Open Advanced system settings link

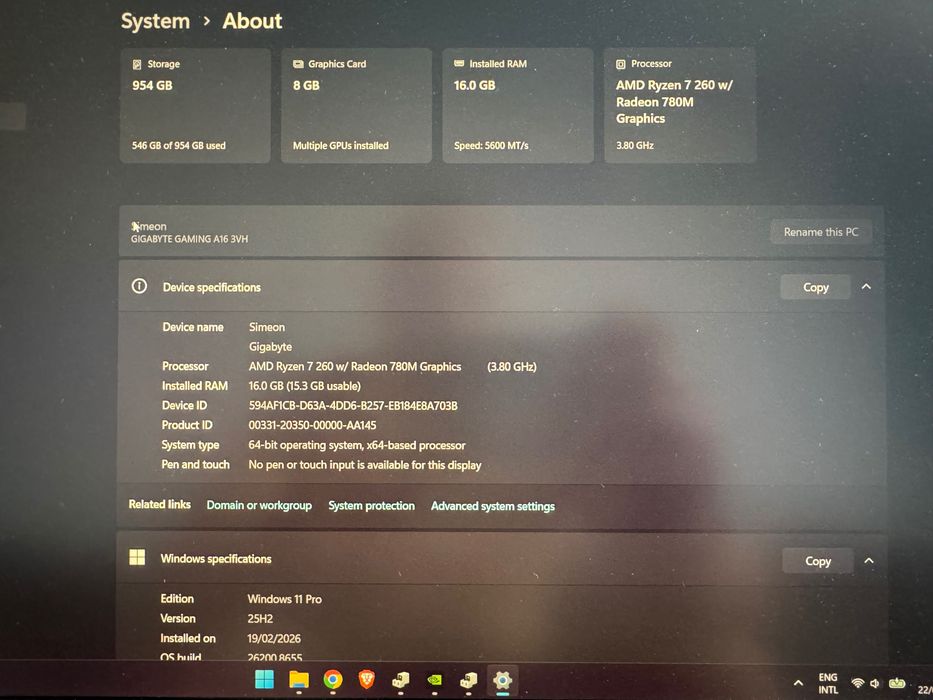click(493, 506)
